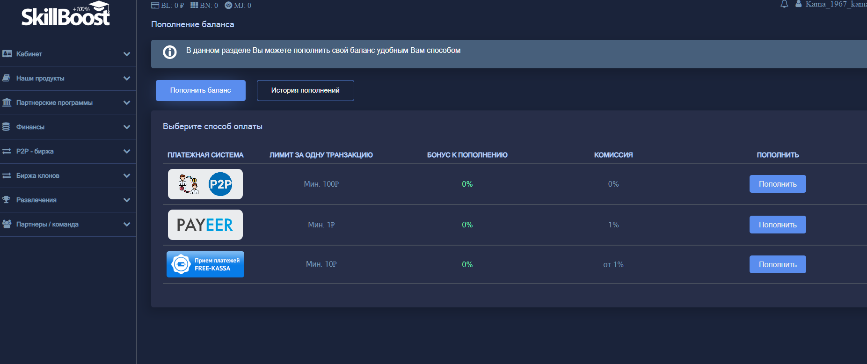Click the Финансы coins icon
The width and height of the screenshot is (867, 364).
[x=7, y=127]
